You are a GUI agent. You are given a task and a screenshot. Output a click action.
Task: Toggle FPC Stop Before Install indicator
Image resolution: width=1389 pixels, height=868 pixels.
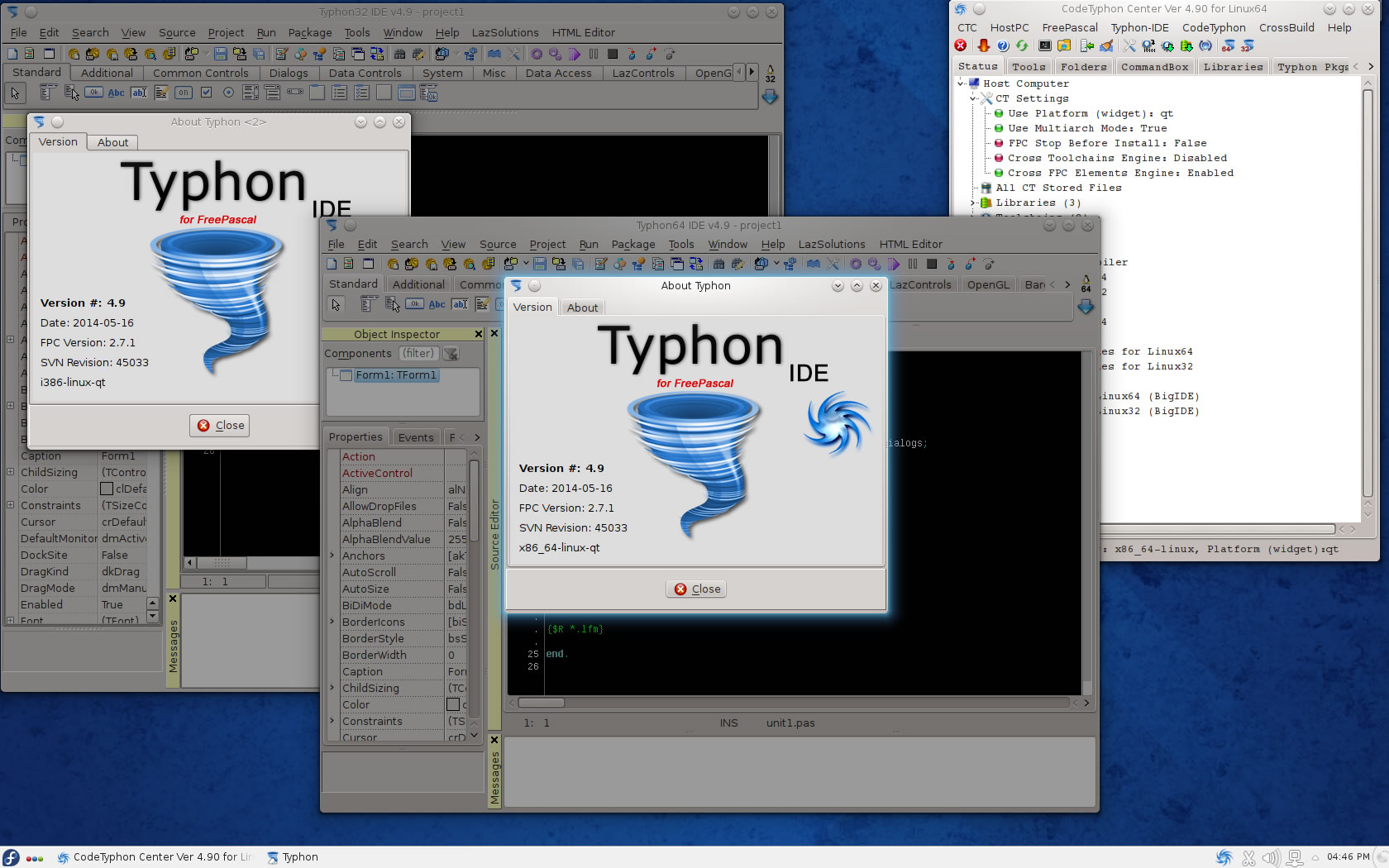pyautogui.click(x=998, y=143)
